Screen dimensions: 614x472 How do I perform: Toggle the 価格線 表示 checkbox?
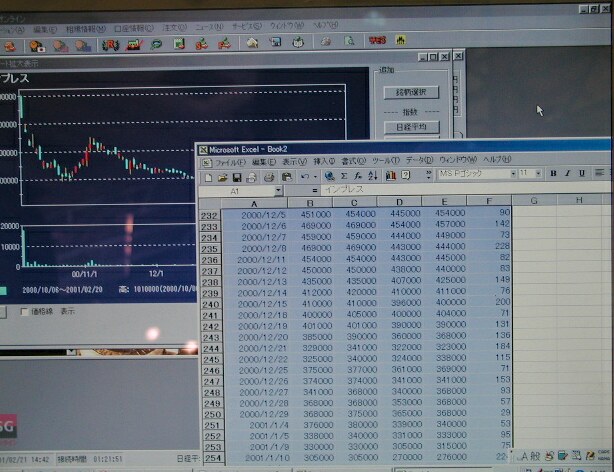[26, 312]
